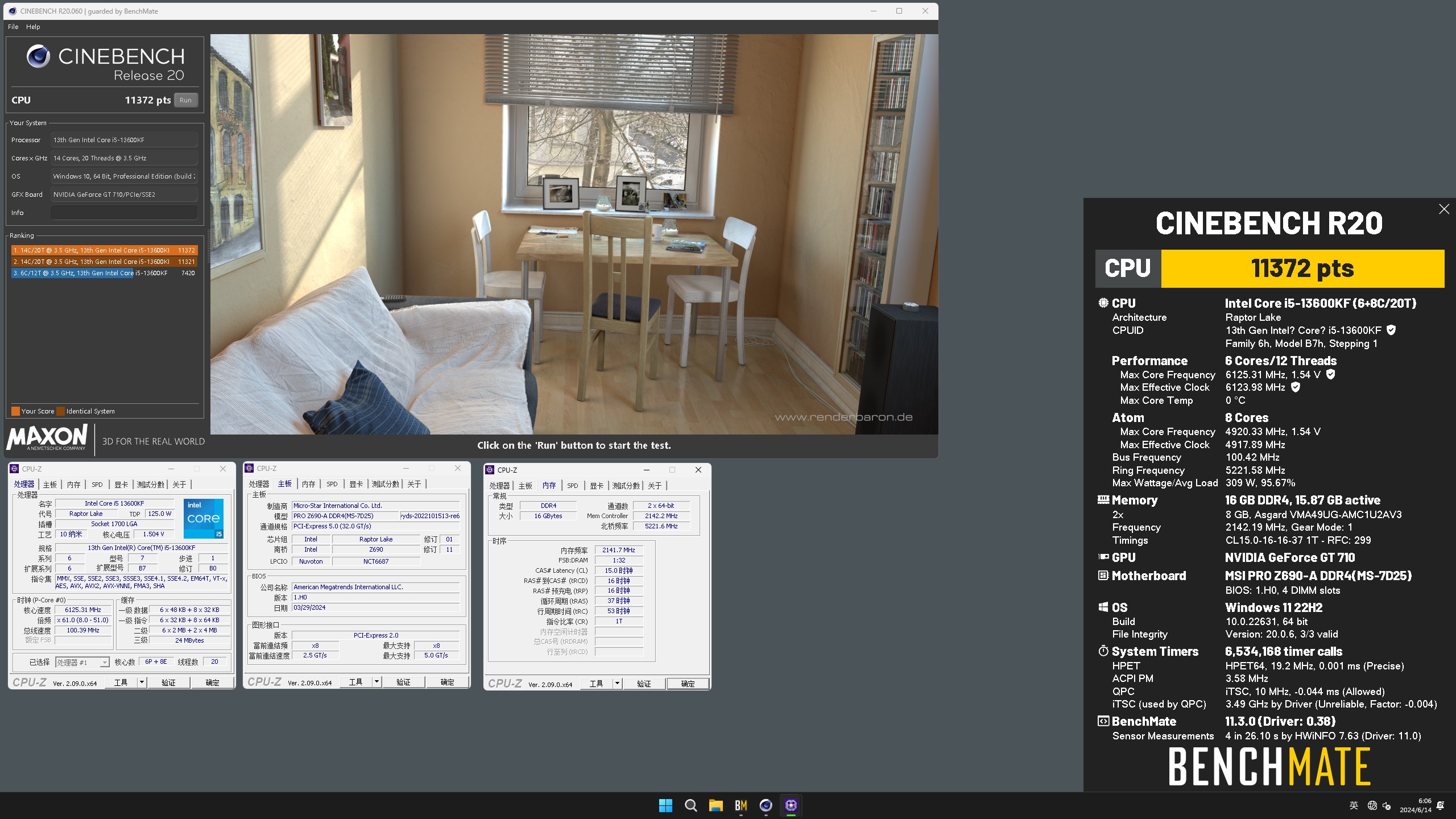
Task: Open the 主板 tab in the 处理器 CPU-Z window
Action: 50,485
